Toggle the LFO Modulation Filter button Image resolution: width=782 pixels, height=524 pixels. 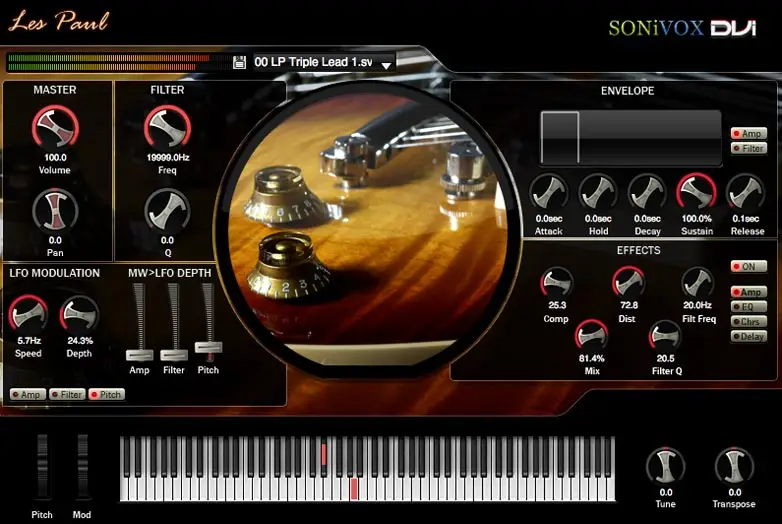click(x=67, y=394)
